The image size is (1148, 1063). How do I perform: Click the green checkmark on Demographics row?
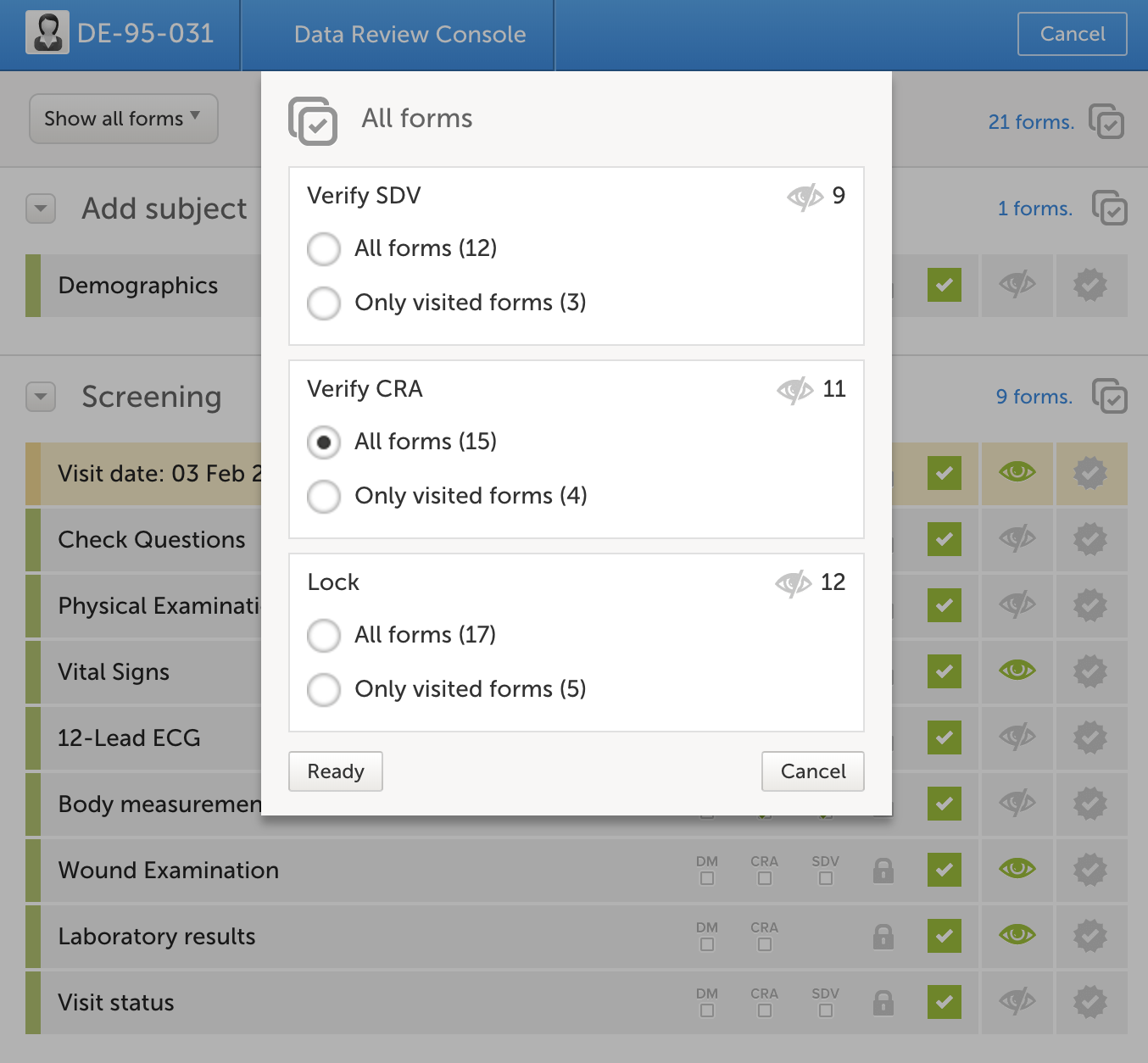coord(945,286)
